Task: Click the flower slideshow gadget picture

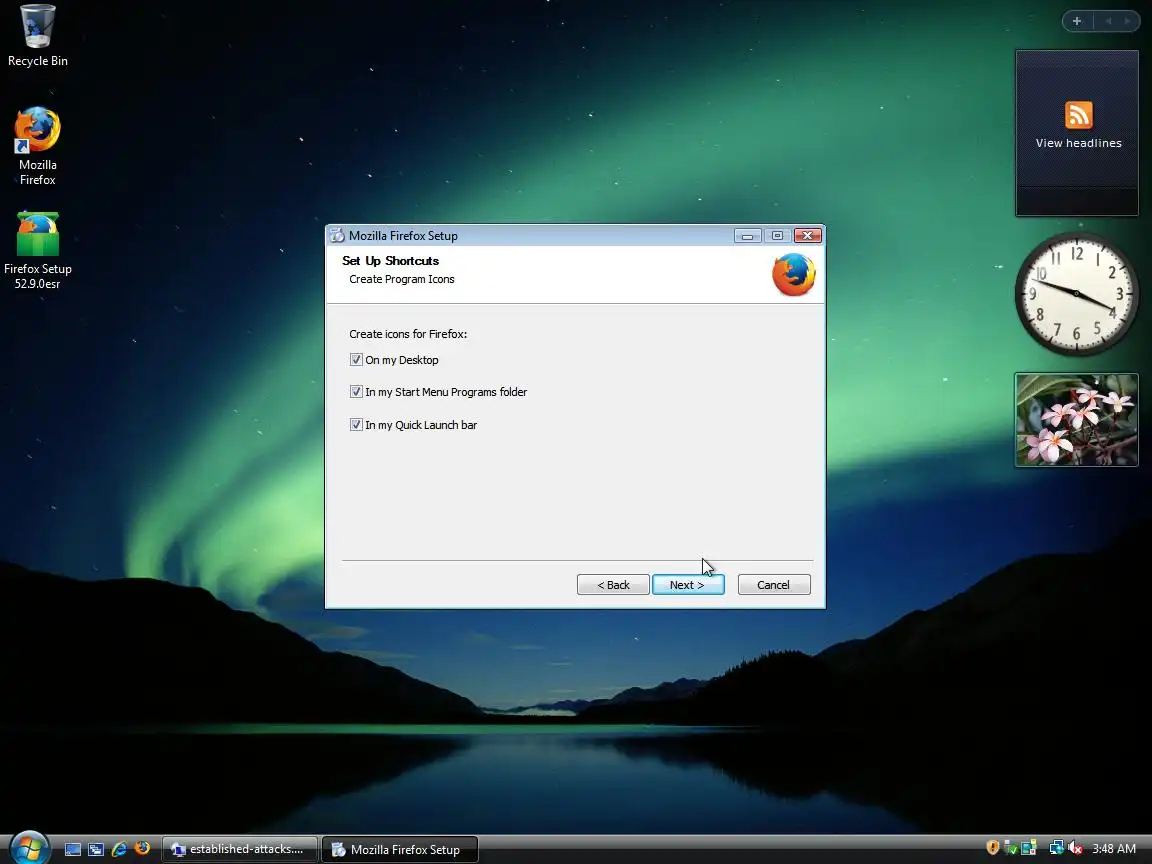Action: point(1076,420)
